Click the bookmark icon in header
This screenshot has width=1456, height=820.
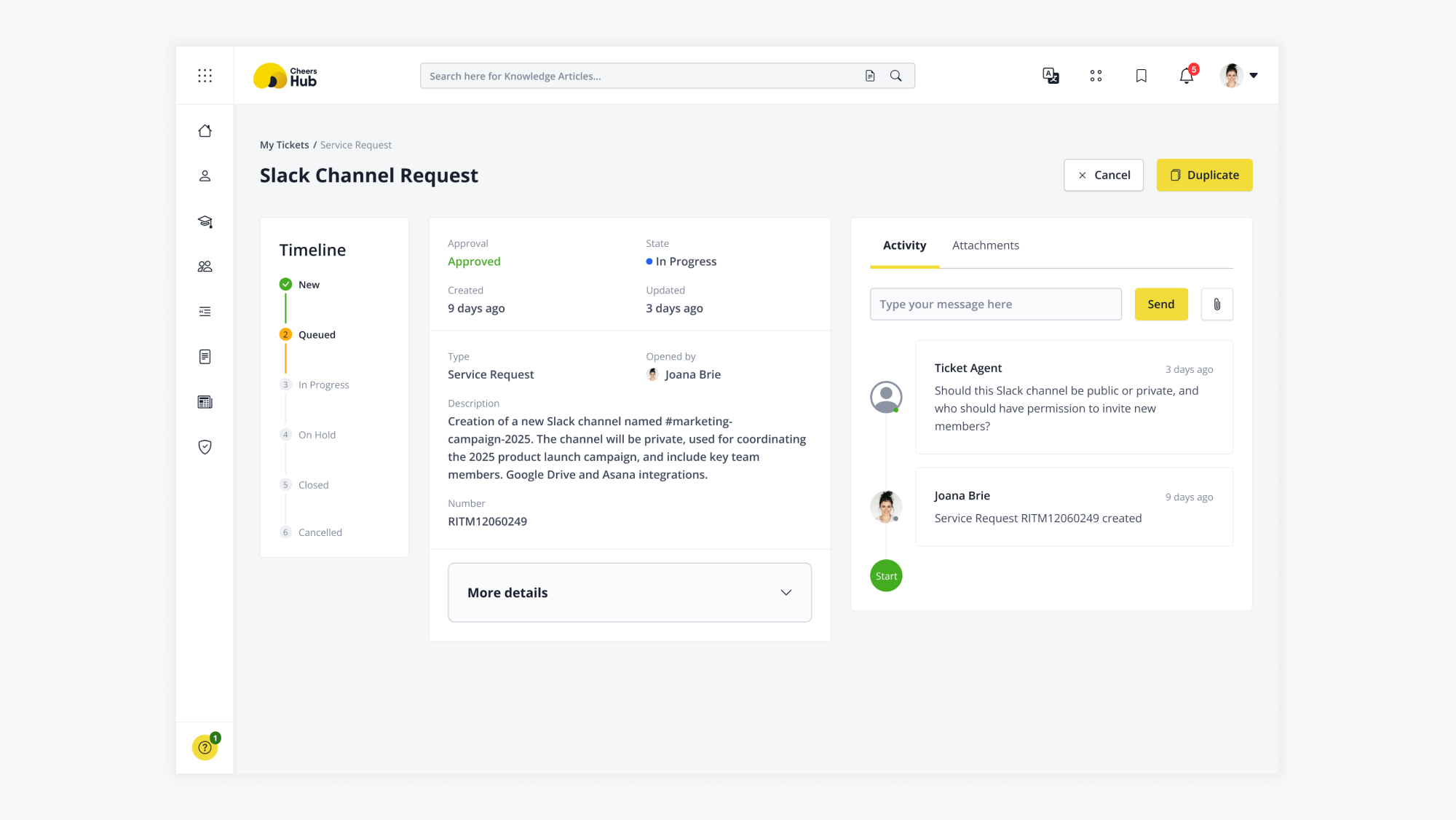tap(1141, 76)
